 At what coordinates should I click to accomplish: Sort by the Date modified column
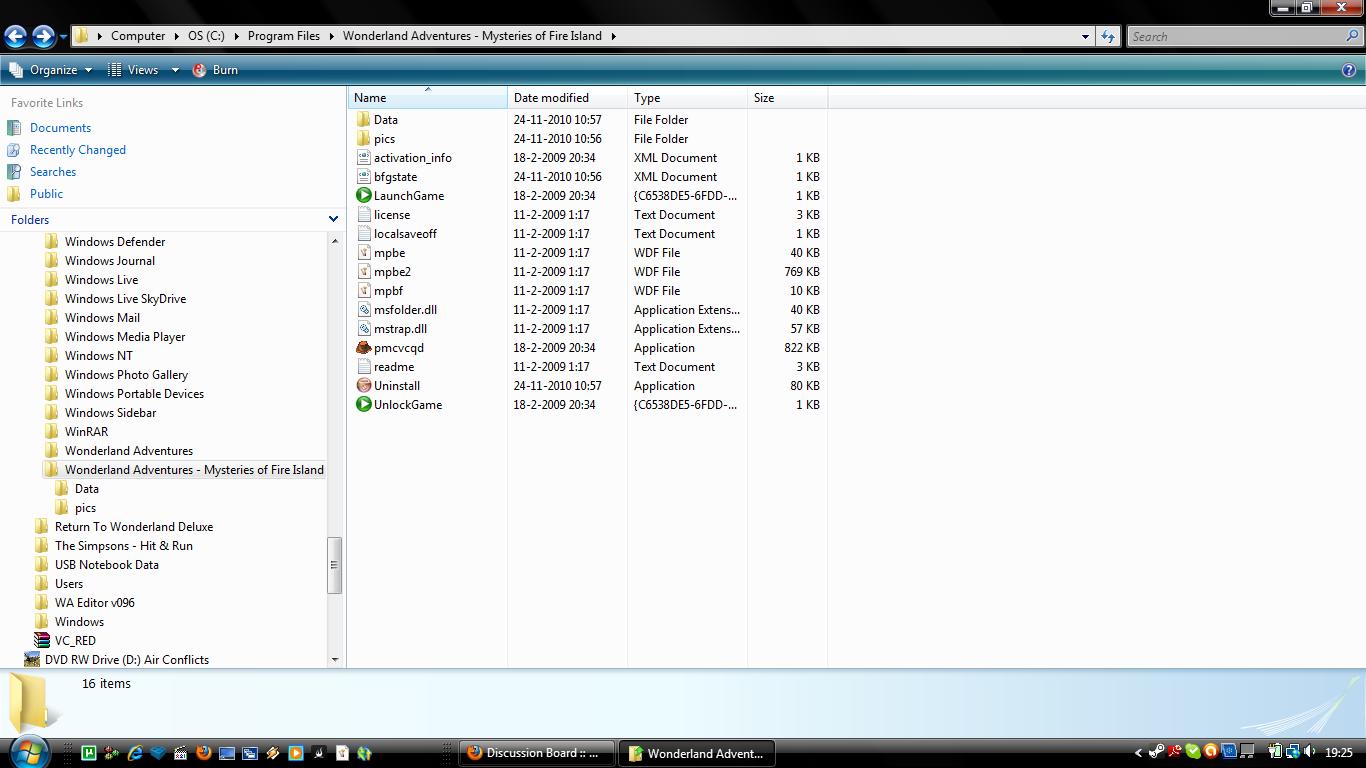(567, 98)
